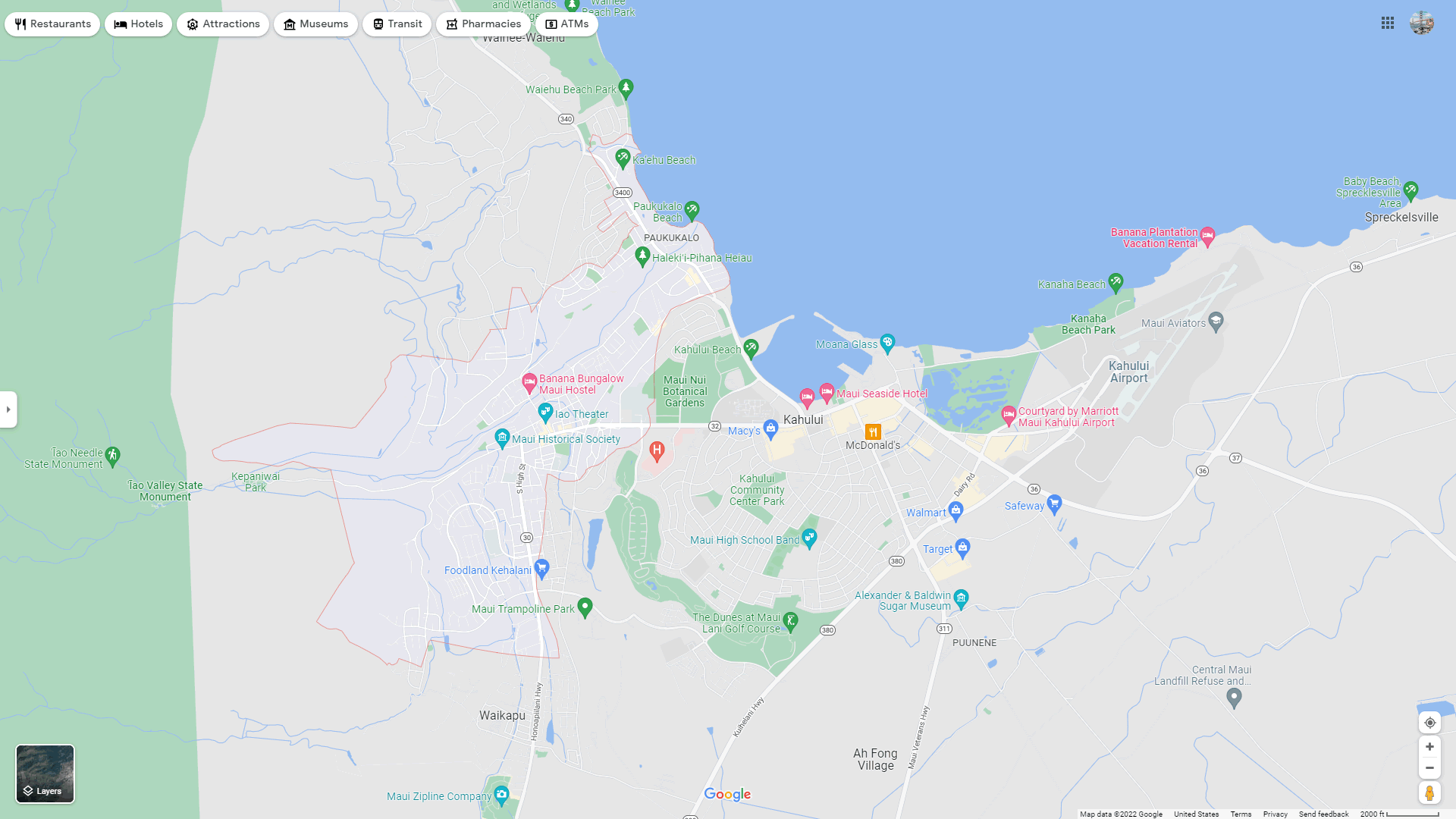
Task: Click the Privacy link in the footer
Action: click(1275, 814)
